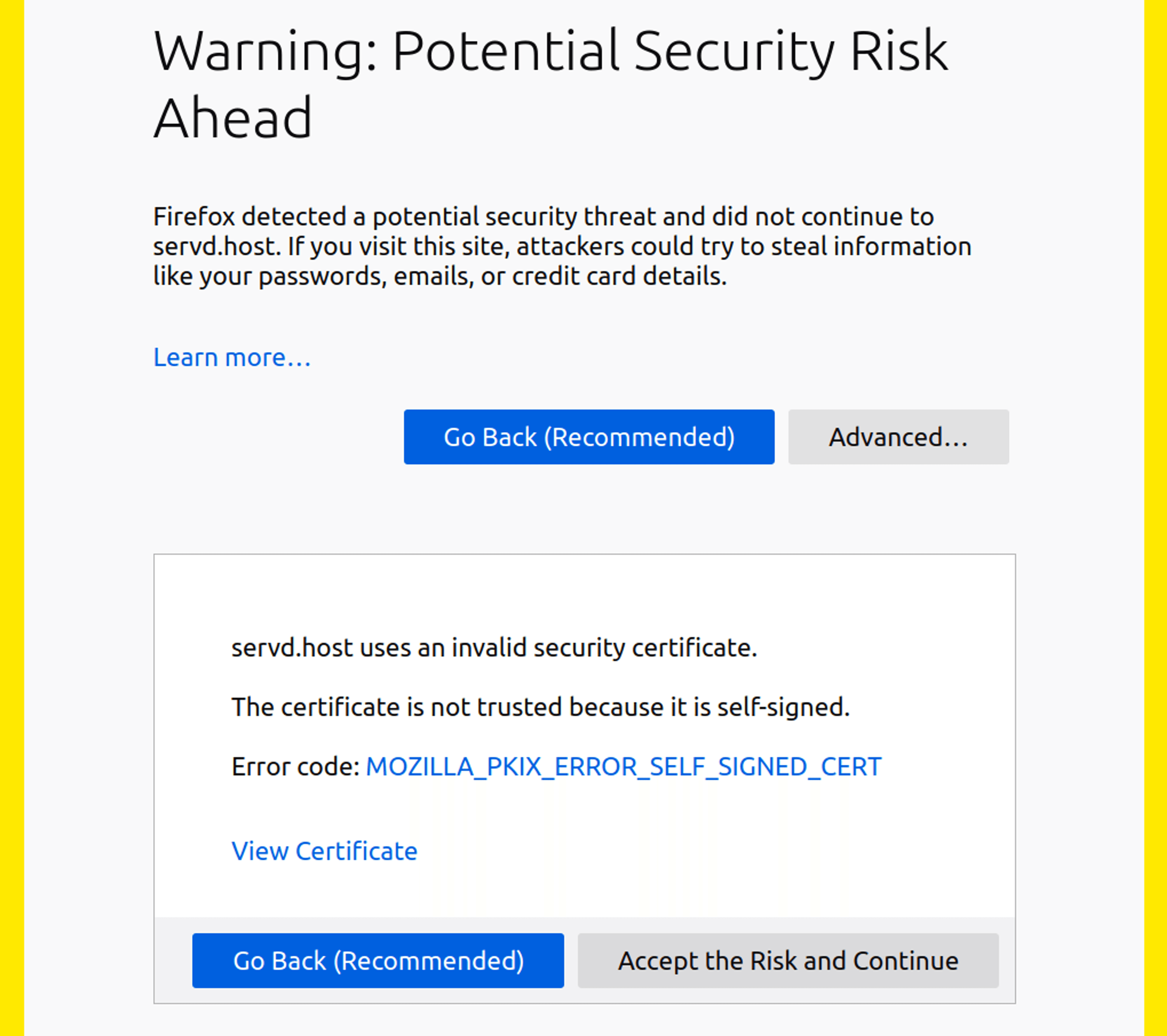Click the "certificate is not trusted" self-signed message
Image resolution: width=1167 pixels, height=1036 pixels.
[540, 707]
